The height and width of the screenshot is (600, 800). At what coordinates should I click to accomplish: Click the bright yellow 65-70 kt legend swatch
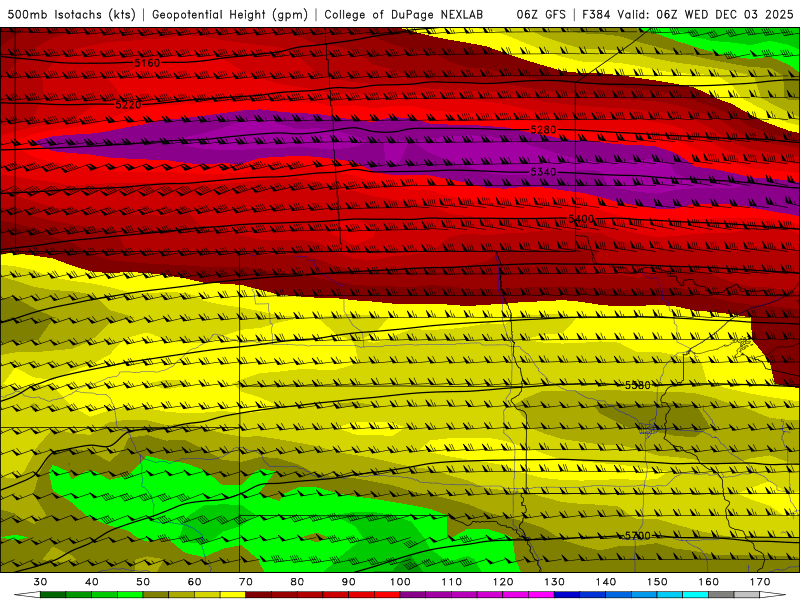pos(233,595)
